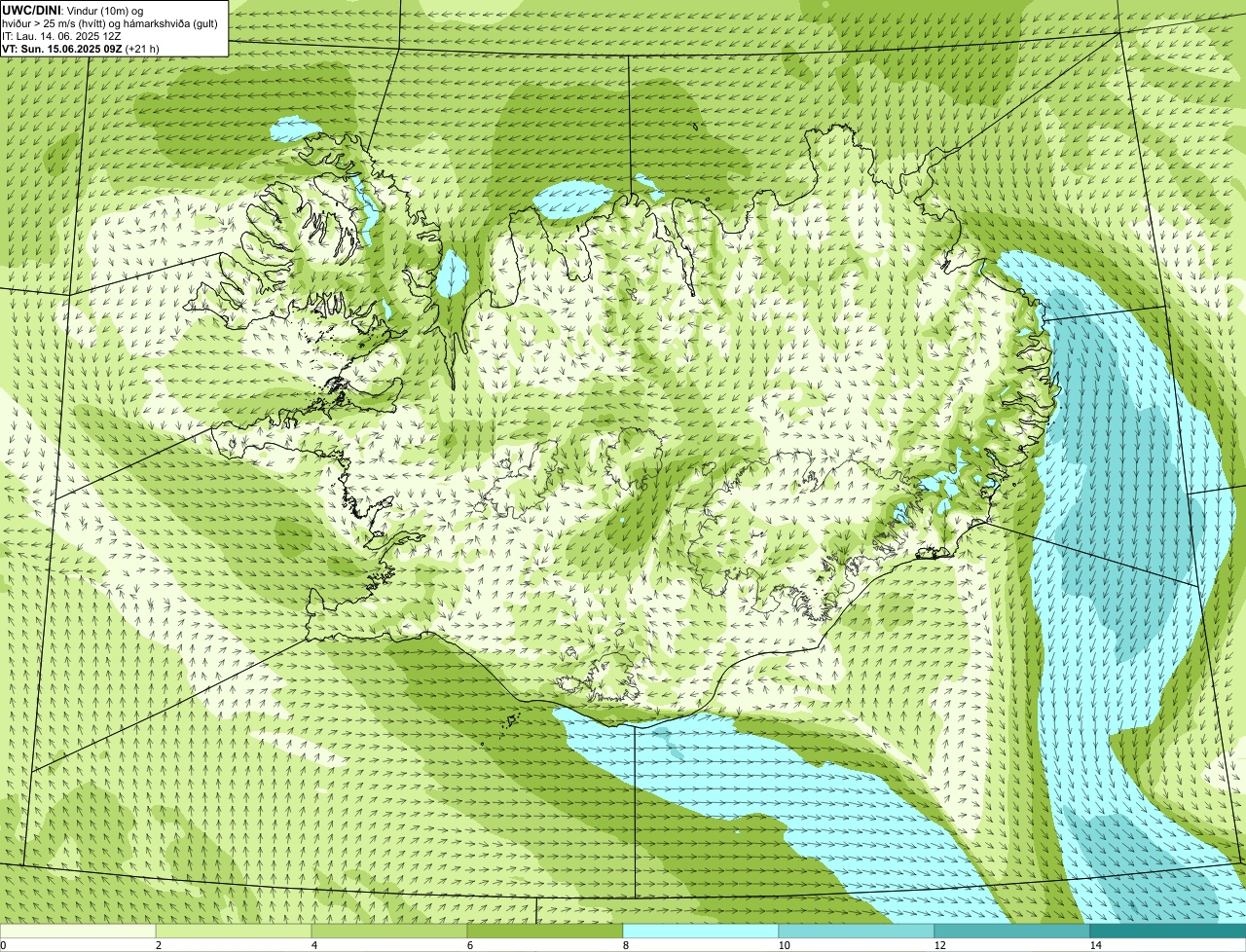
Task: Select the 2–4 m/s light green color segment
Action: coord(234,931)
